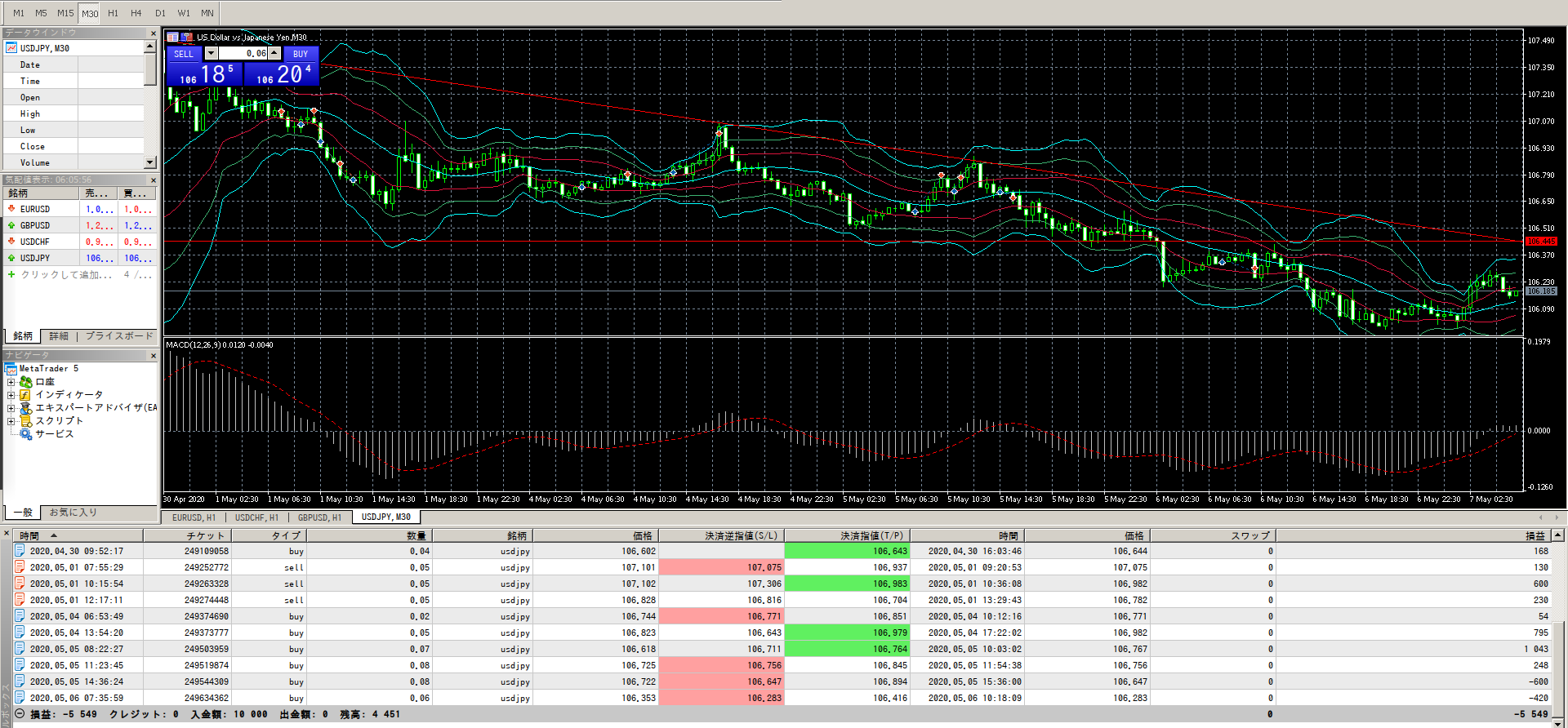Viewport: 1568px width, 728px height.
Task: Close the 気配値表示 market watch panel
Action: (153, 180)
